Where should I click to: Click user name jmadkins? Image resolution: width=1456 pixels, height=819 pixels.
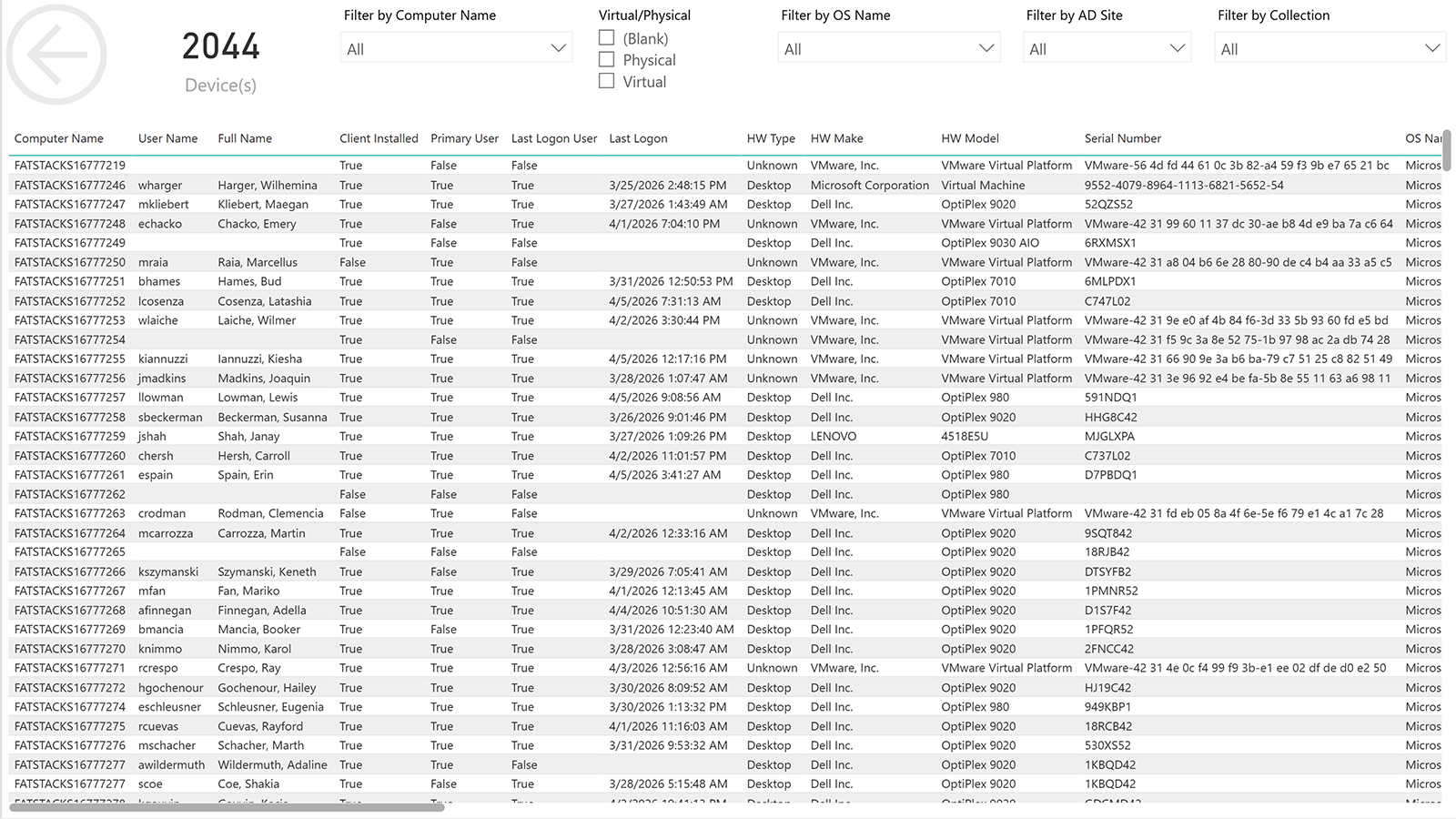pos(162,379)
